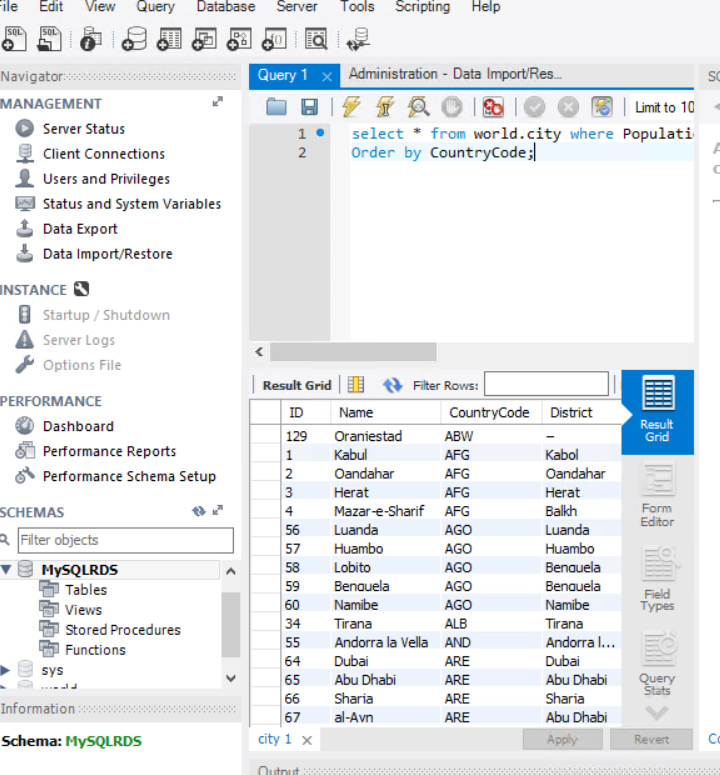This screenshot has width=720, height=775.
Task: Open SQL script file icon
Action: pyautogui.click(x=49, y=39)
